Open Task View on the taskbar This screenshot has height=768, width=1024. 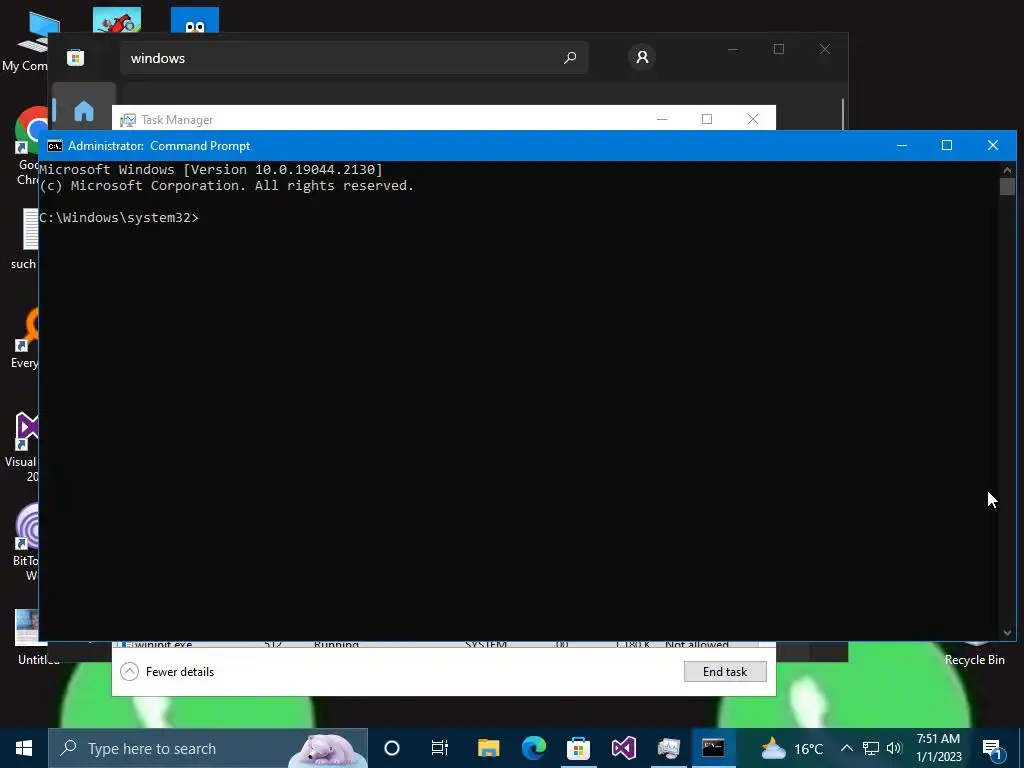pos(440,748)
